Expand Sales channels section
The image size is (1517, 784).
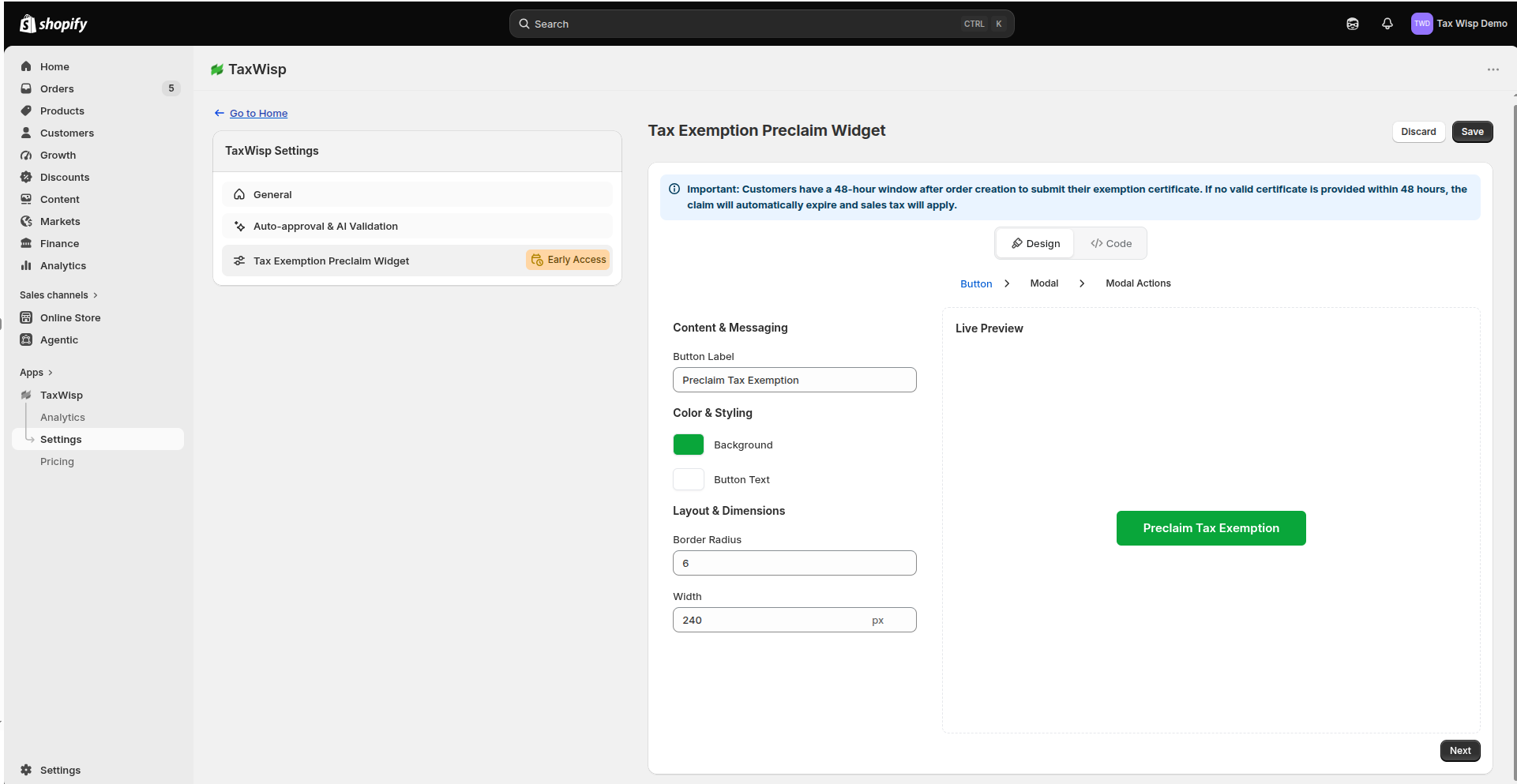tap(58, 294)
